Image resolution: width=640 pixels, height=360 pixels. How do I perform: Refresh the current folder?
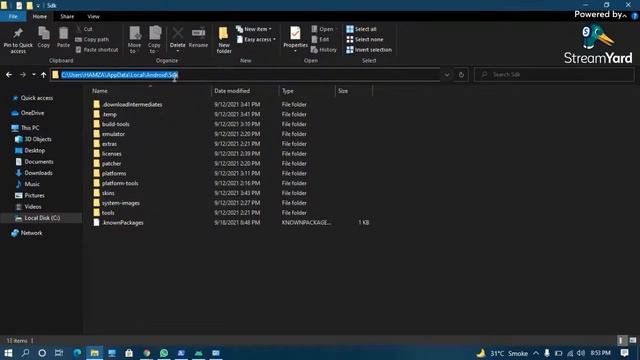461,75
